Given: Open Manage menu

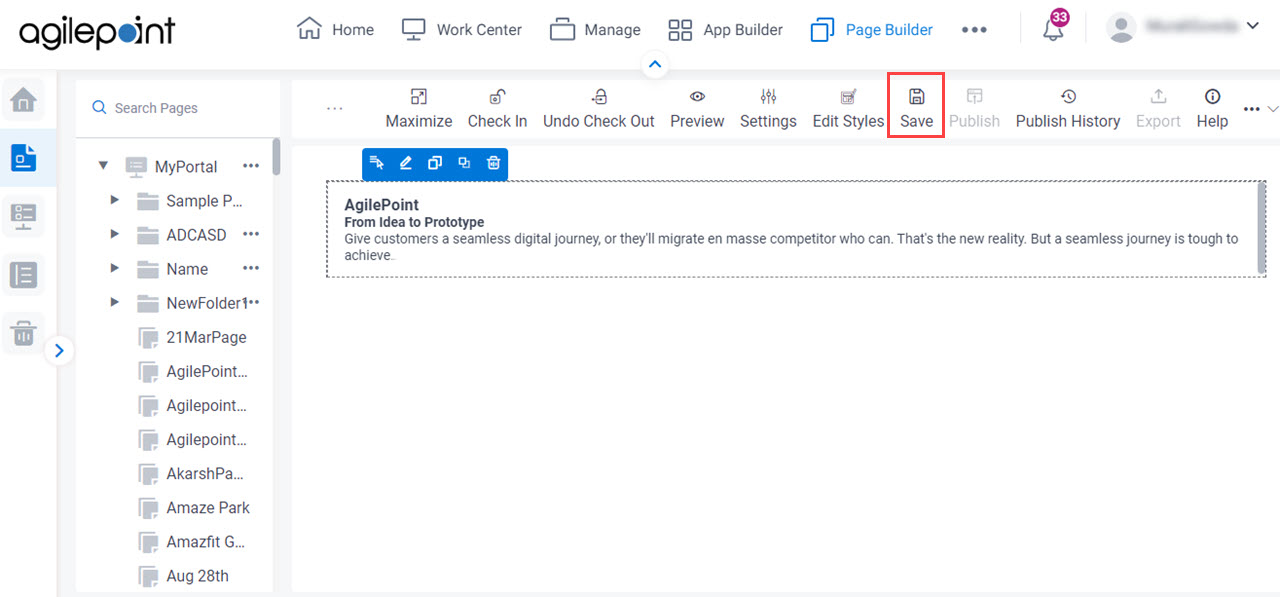Looking at the screenshot, I should (595, 29).
